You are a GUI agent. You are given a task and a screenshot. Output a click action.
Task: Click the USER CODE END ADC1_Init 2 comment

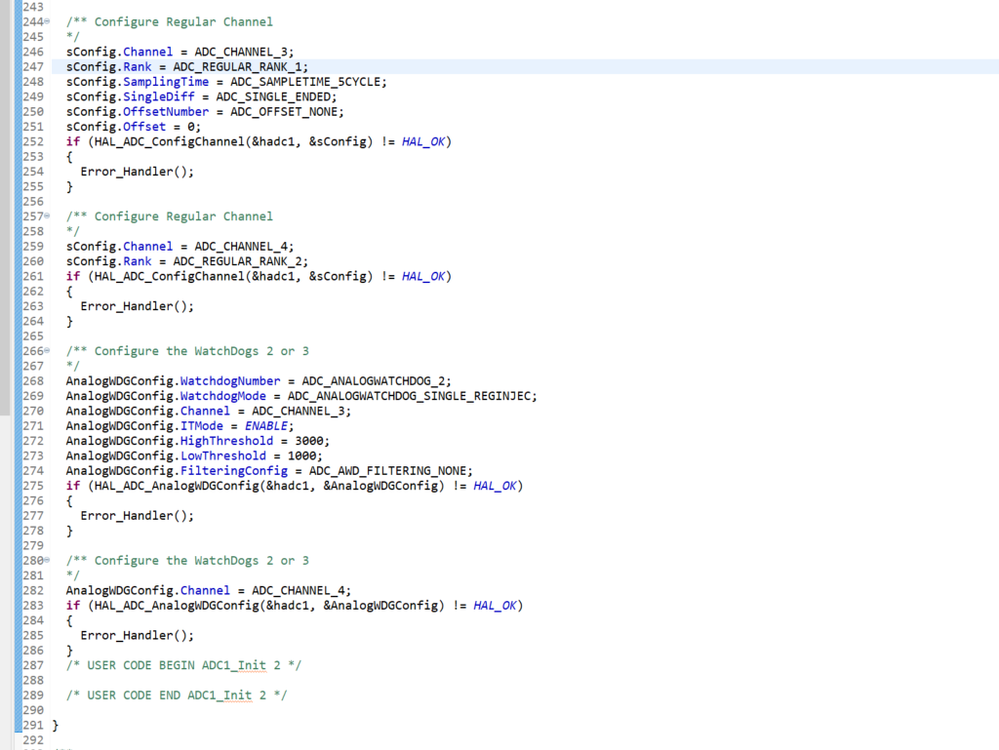(x=176, y=695)
